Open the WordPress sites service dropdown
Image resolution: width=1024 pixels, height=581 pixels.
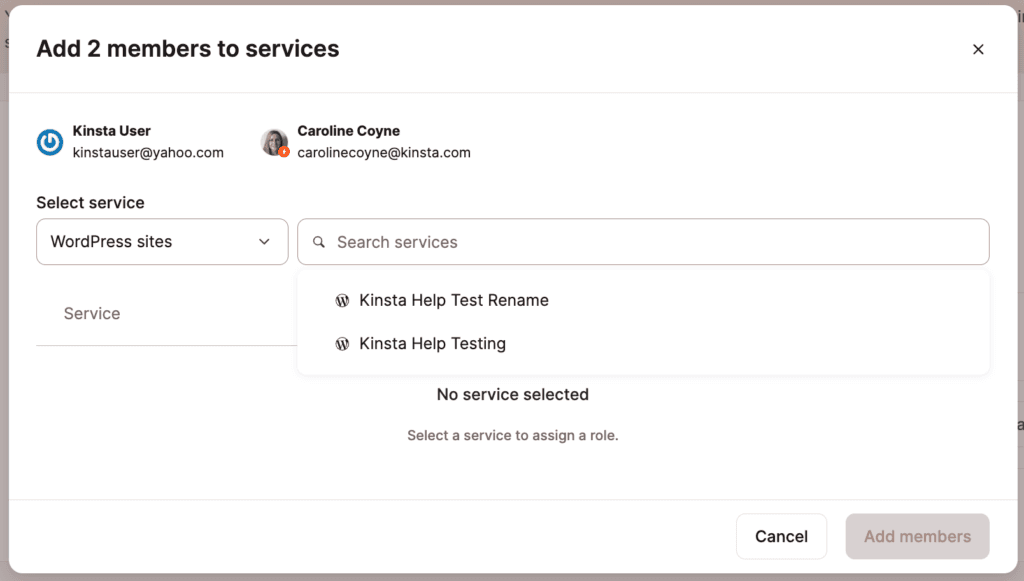pyautogui.click(x=162, y=242)
